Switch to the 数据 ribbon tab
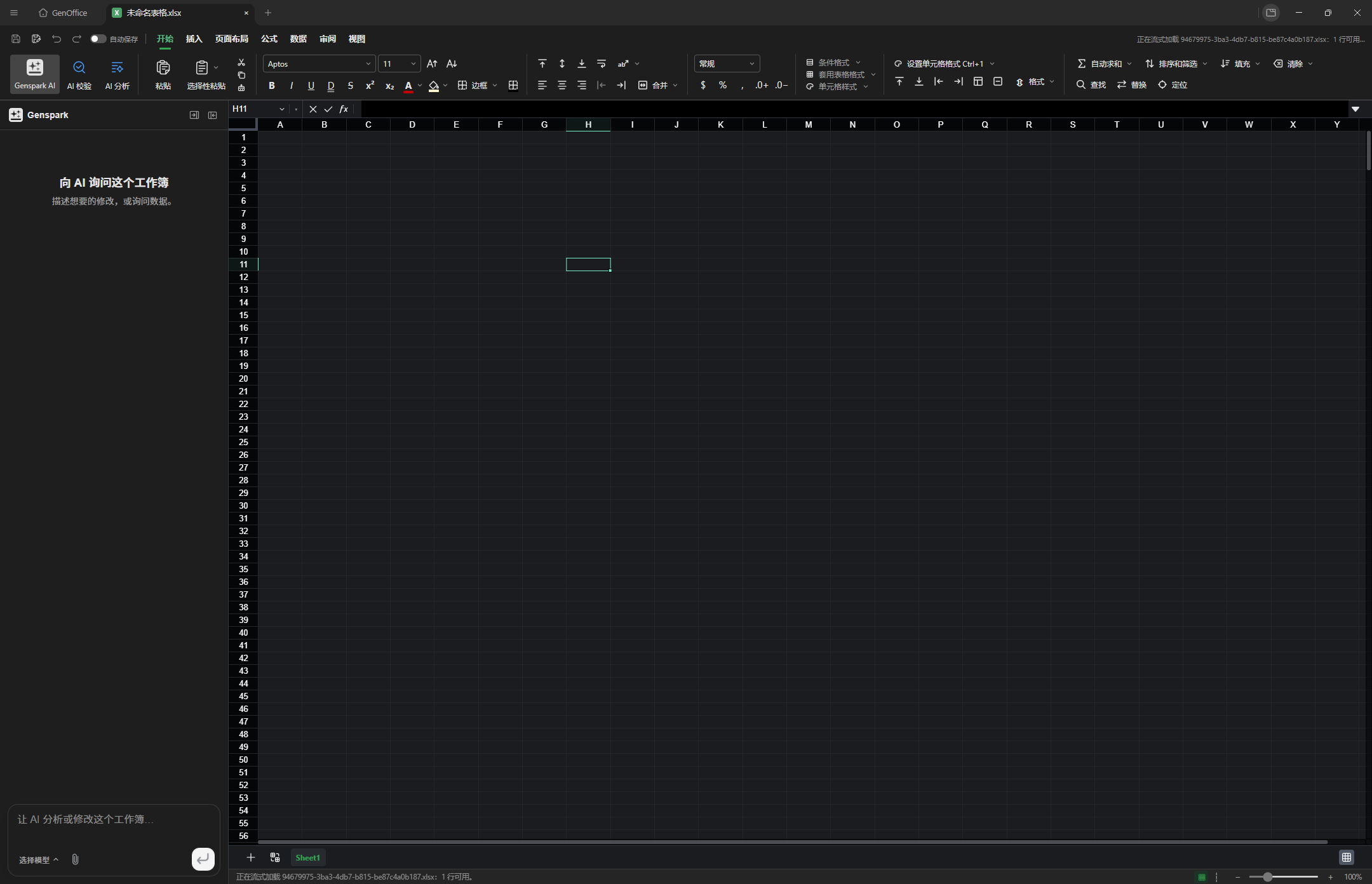This screenshot has width=1372, height=884. pyautogui.click(x=299, y=39)
